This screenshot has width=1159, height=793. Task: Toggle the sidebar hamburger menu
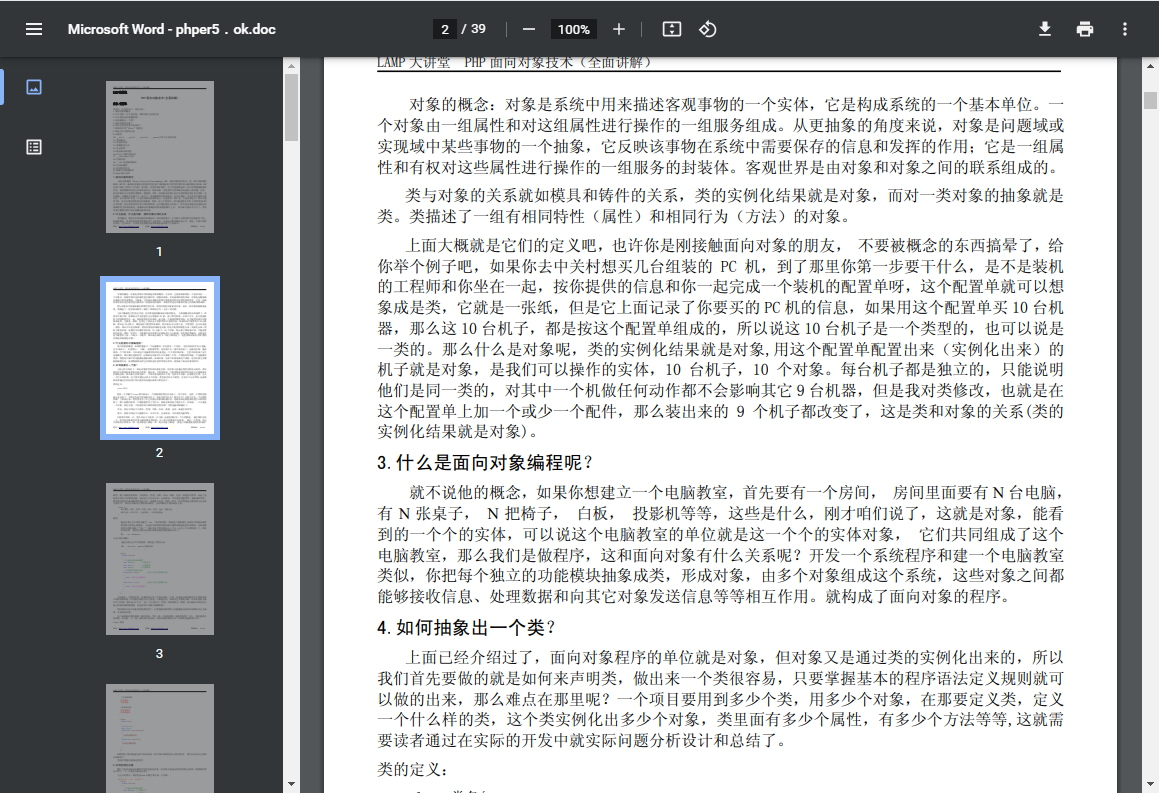[34, 30]
